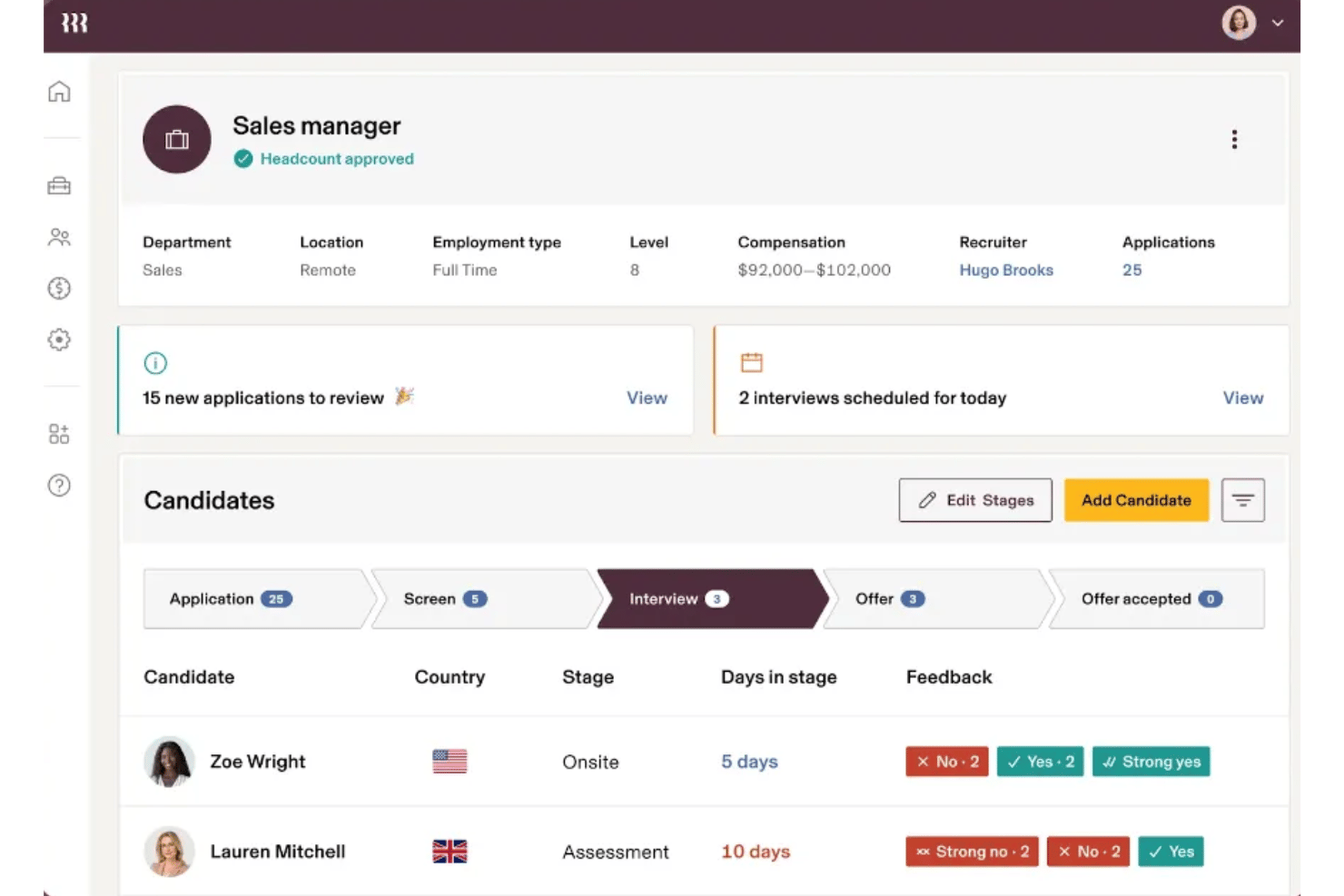Click Zoe Wright's name
The width and height of the screenshot is (1344, 896).
[258, 762]
